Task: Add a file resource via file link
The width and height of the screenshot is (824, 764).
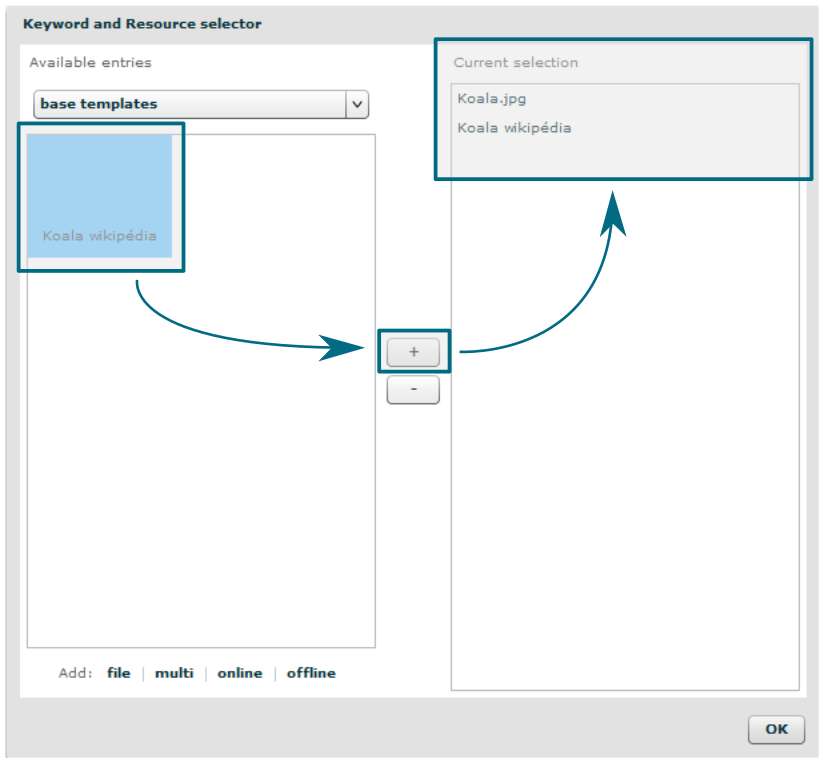Action: tap(119, 673)
